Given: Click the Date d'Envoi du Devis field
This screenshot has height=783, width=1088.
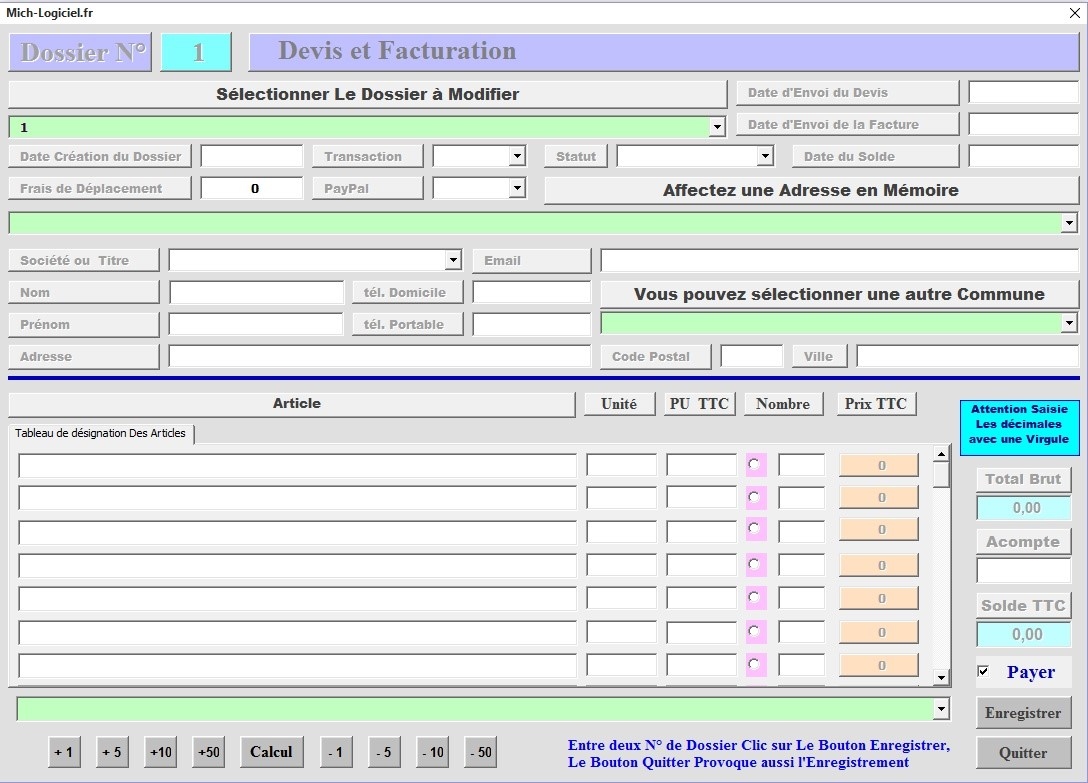Looking at the screenshot, I should coord(1023,92).
